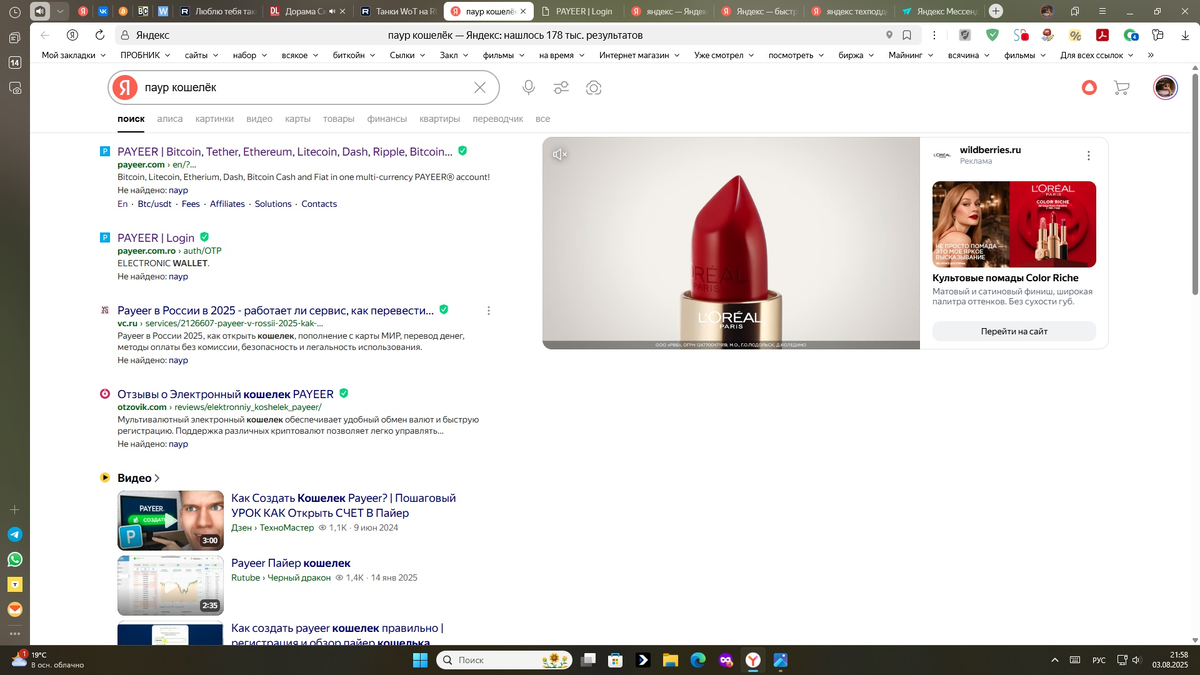Viewport: 1200px width, 675px height.
Task: Clear the search query with X
Action: (480, 88)
